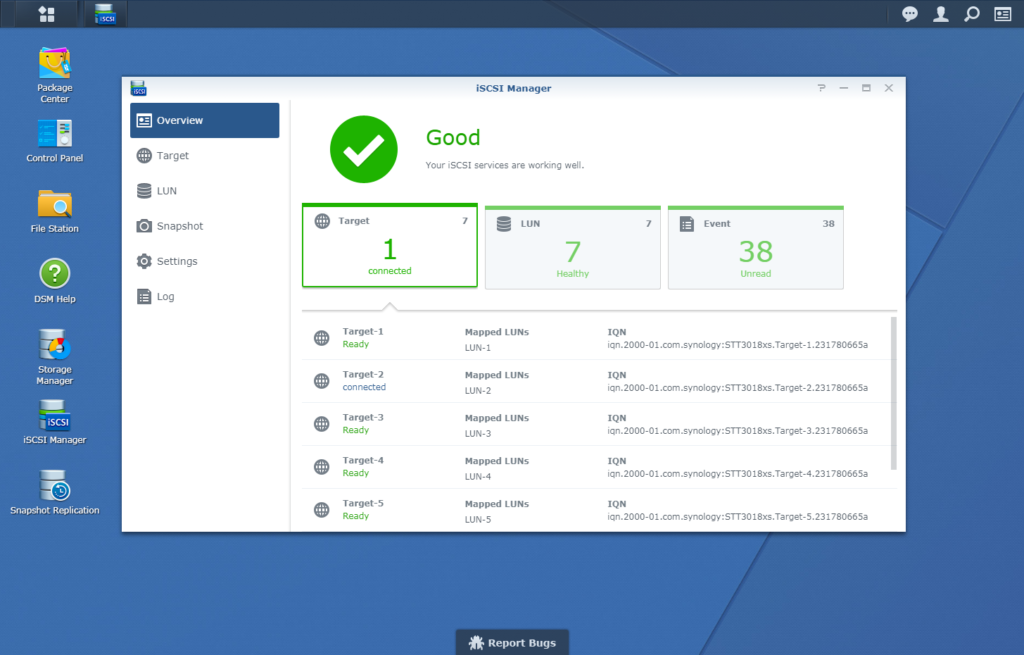
Task: Select the Target-5 row name
Action: coord(363,503)
